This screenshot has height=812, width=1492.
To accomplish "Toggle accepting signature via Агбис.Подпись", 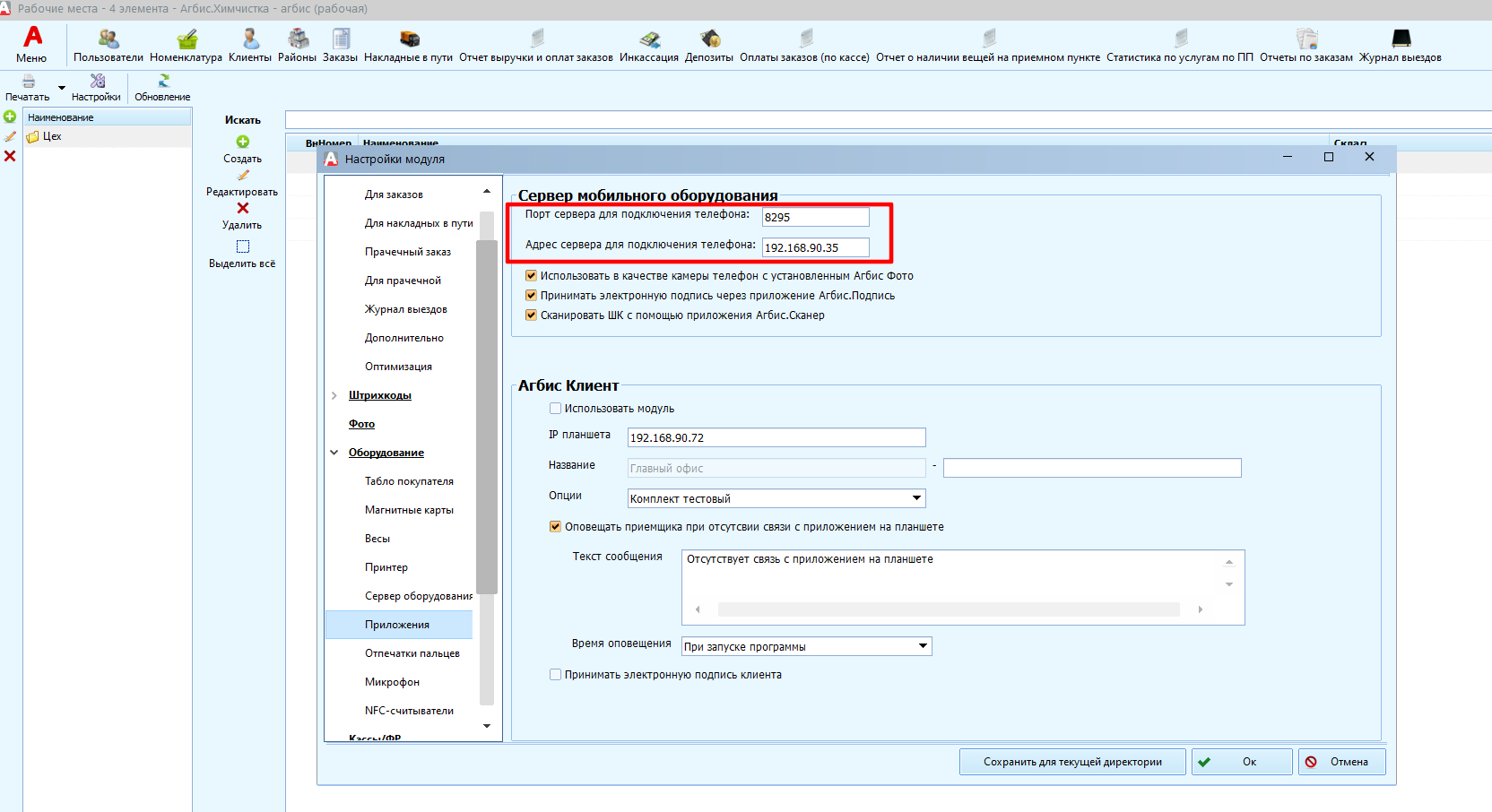I will [531, 296].
